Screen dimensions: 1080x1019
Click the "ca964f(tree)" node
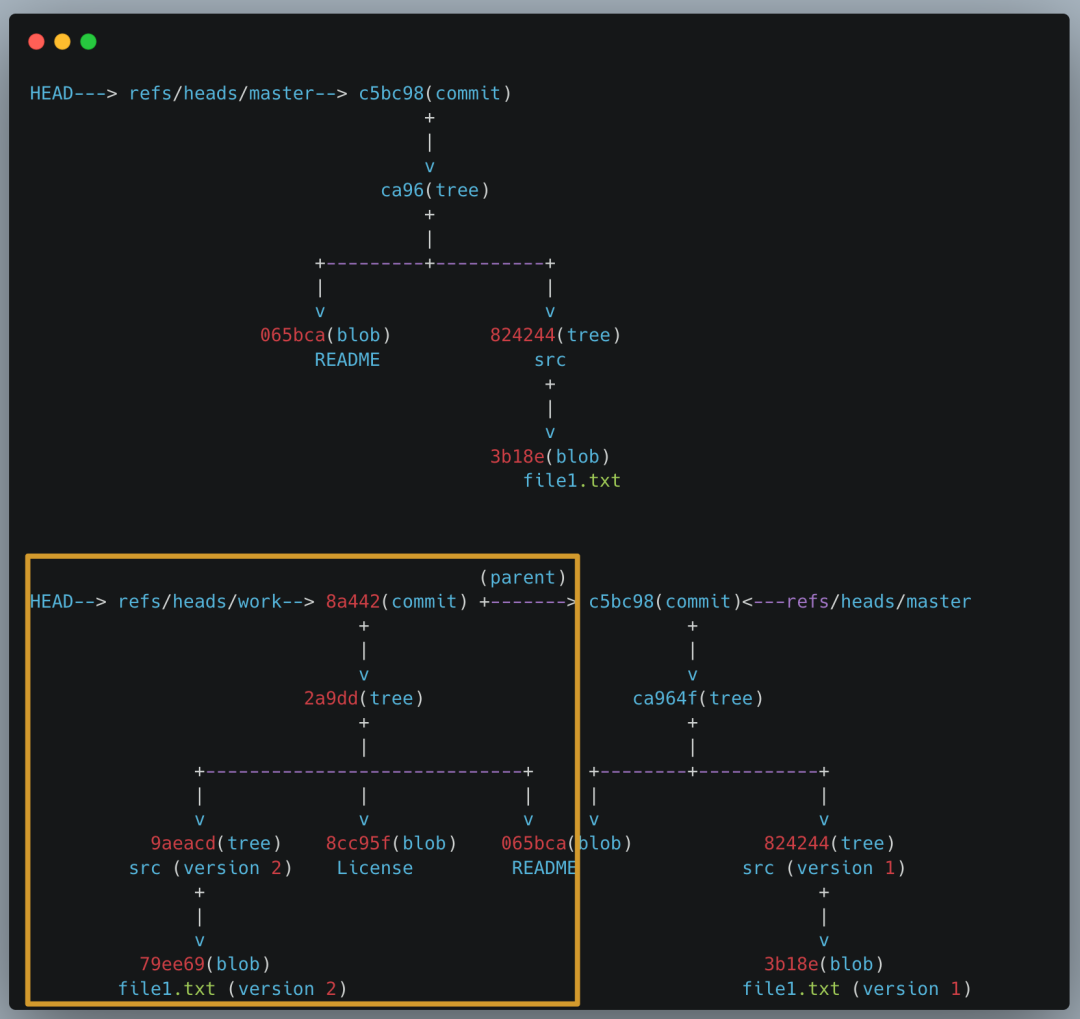point(698,699)
